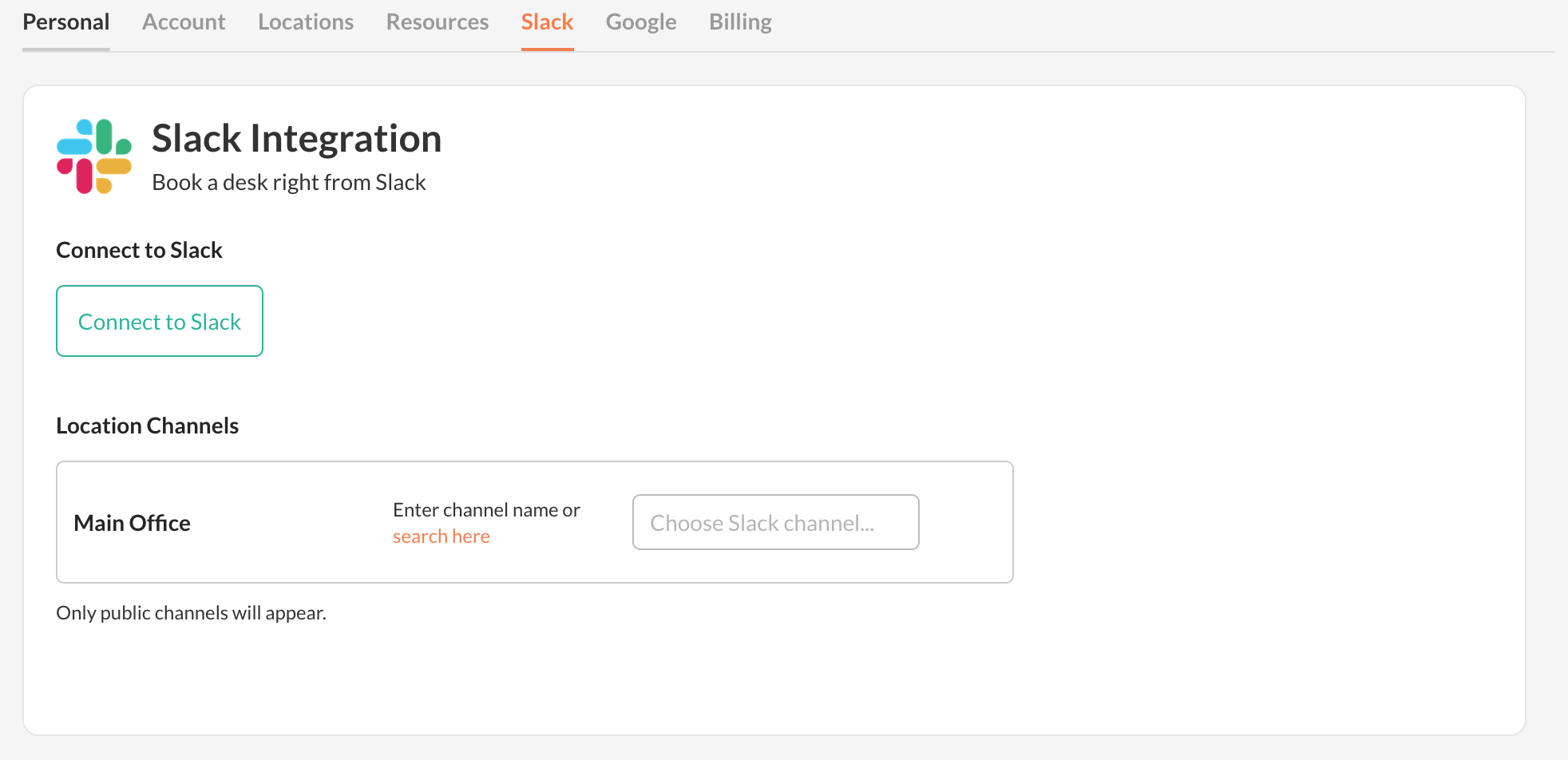1568x760 pixels.
Task: Click the yellow segment of the Slack logo
Action: [x=113, y=167]
